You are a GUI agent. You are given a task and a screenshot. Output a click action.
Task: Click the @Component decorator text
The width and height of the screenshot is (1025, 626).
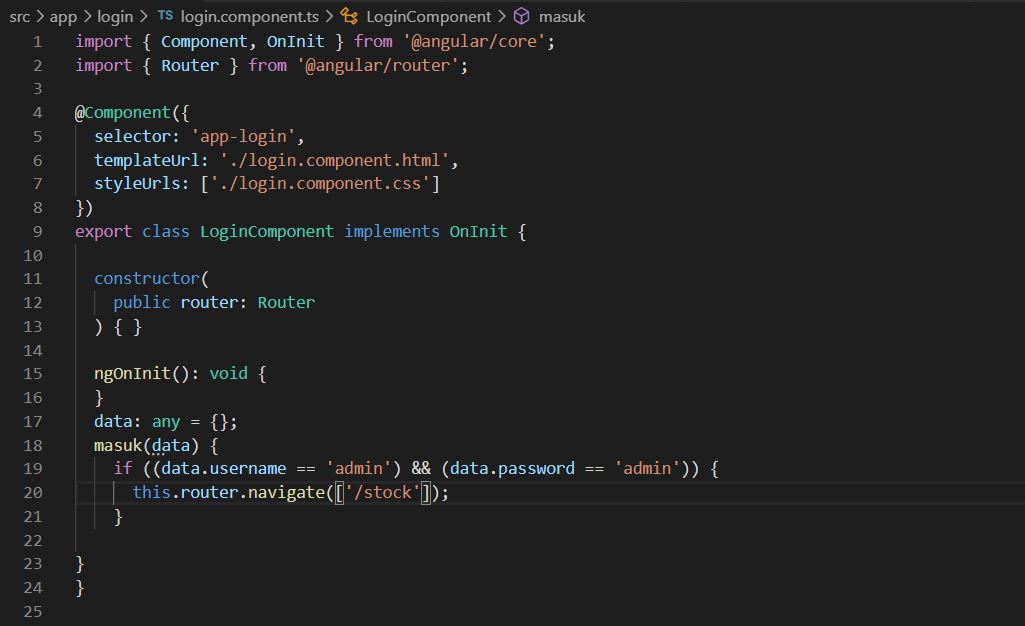[x=122, y=113]
